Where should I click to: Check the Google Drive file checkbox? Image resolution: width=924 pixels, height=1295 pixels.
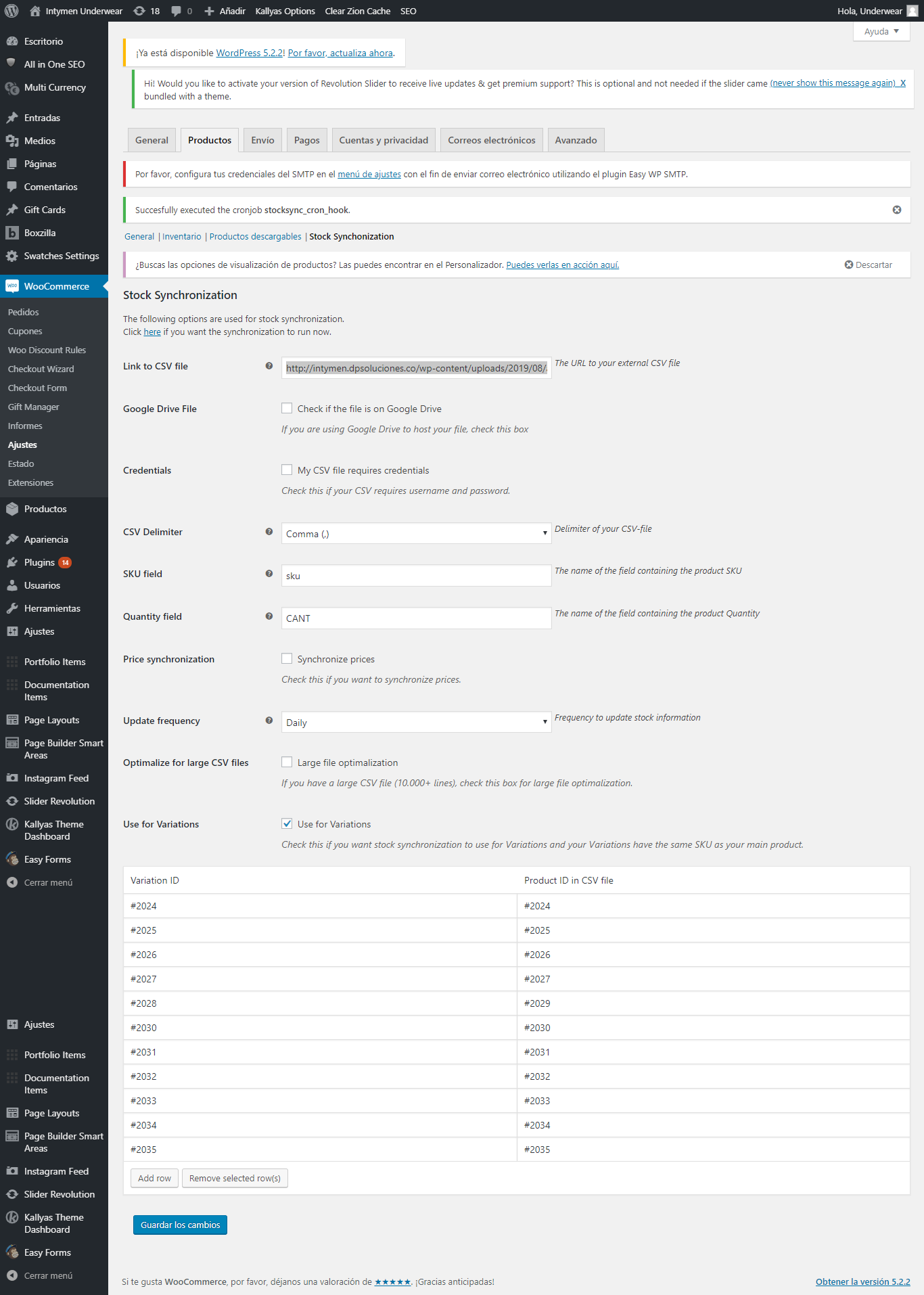tap(287, 408)
